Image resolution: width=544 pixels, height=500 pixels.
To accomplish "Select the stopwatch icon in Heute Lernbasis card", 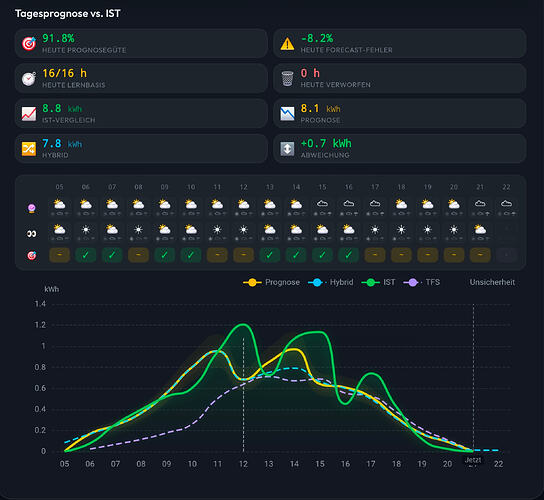I will pos(29,79).
